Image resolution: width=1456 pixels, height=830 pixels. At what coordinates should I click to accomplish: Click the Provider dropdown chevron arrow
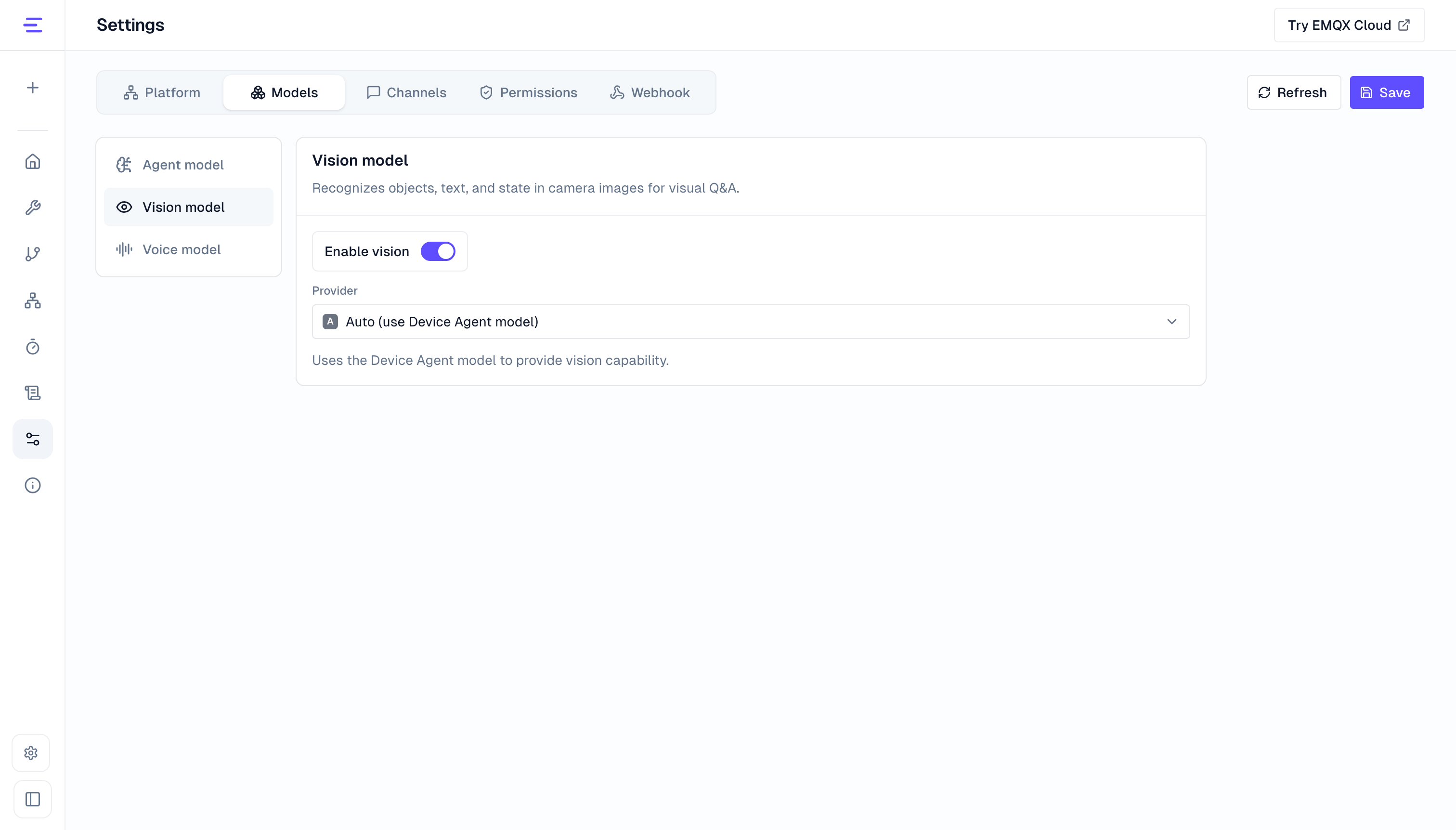click(x=1171, y=322)
